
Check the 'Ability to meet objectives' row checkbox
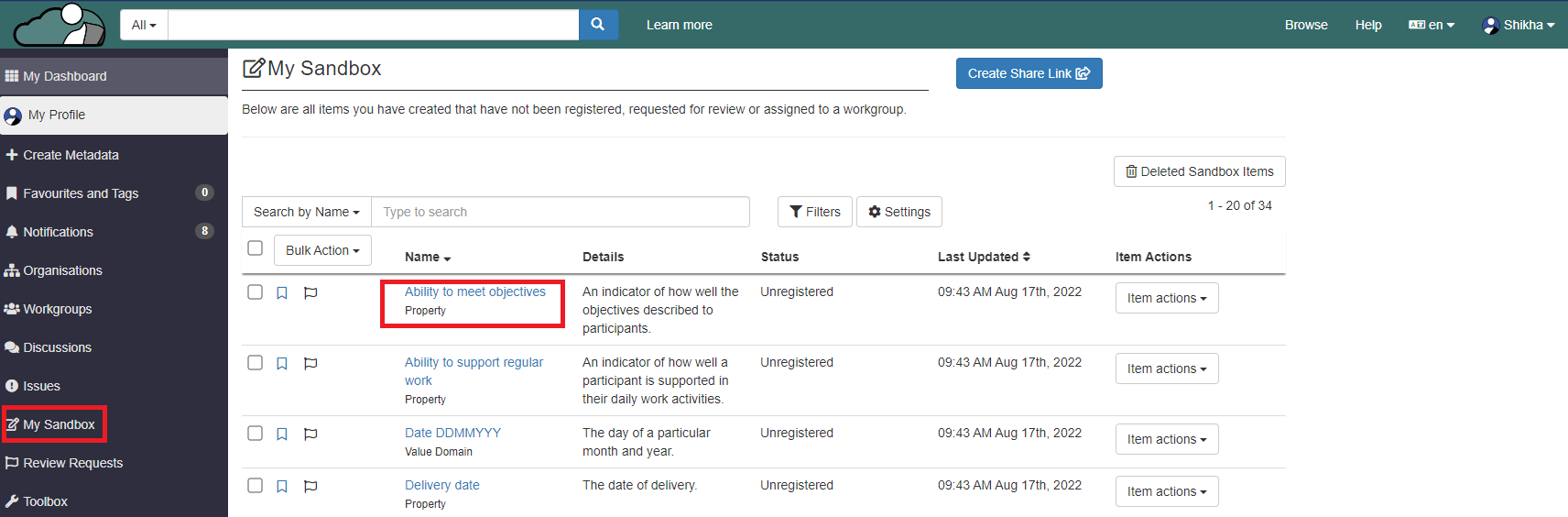(x=256, y=292)
